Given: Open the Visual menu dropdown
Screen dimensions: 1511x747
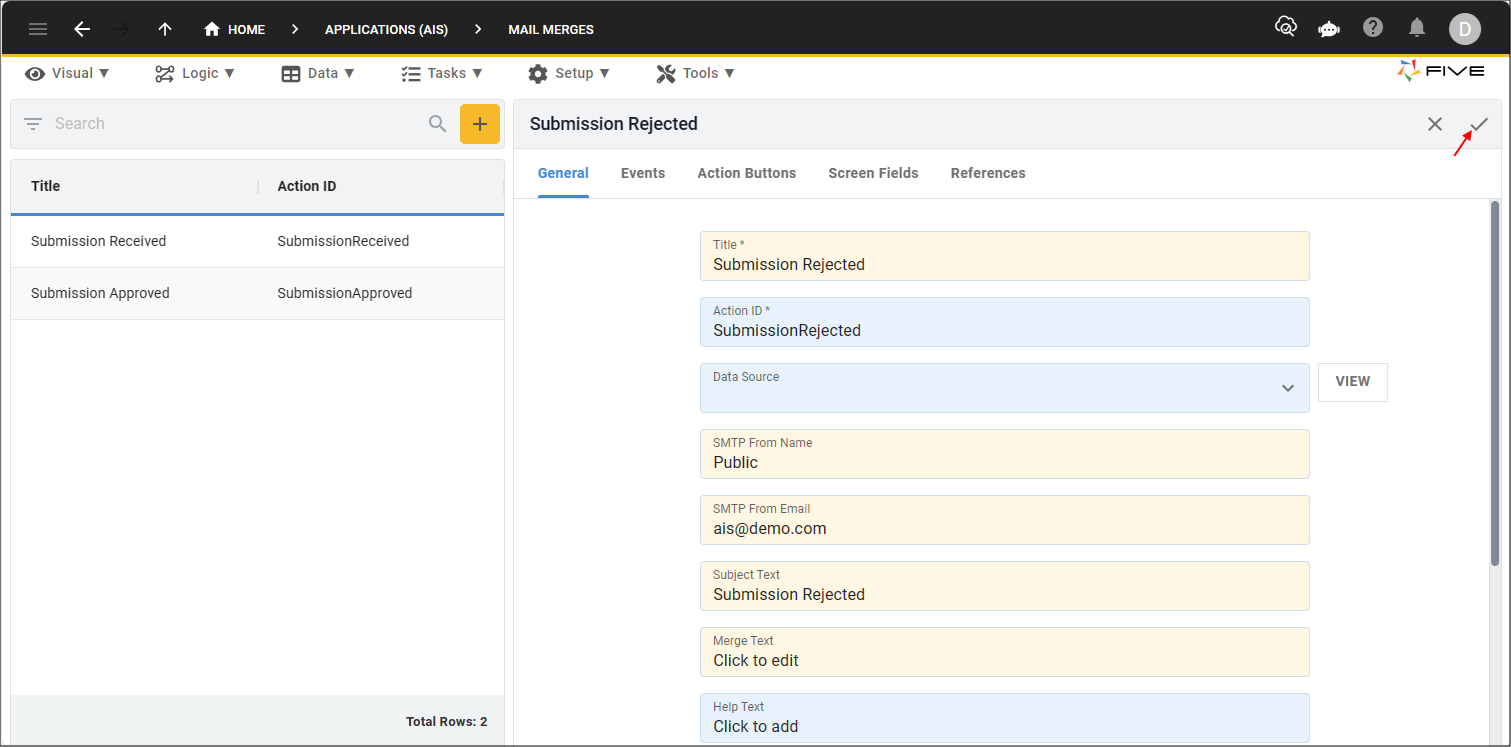Looking at the screenshot, I should 67,73.
